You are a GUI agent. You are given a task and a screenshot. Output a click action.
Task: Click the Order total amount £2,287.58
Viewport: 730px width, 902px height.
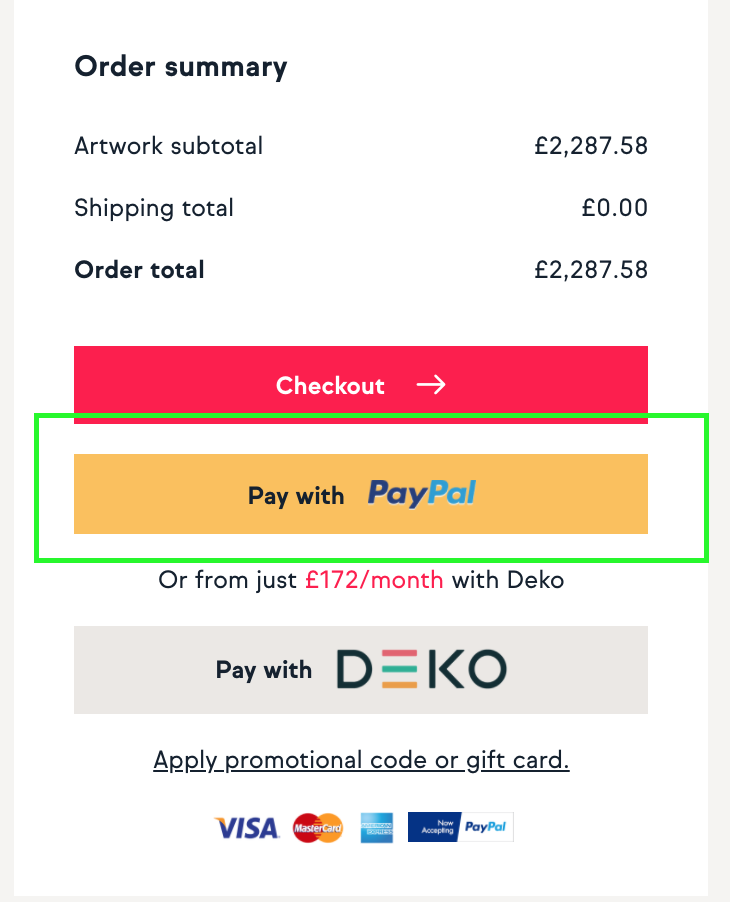591,270
